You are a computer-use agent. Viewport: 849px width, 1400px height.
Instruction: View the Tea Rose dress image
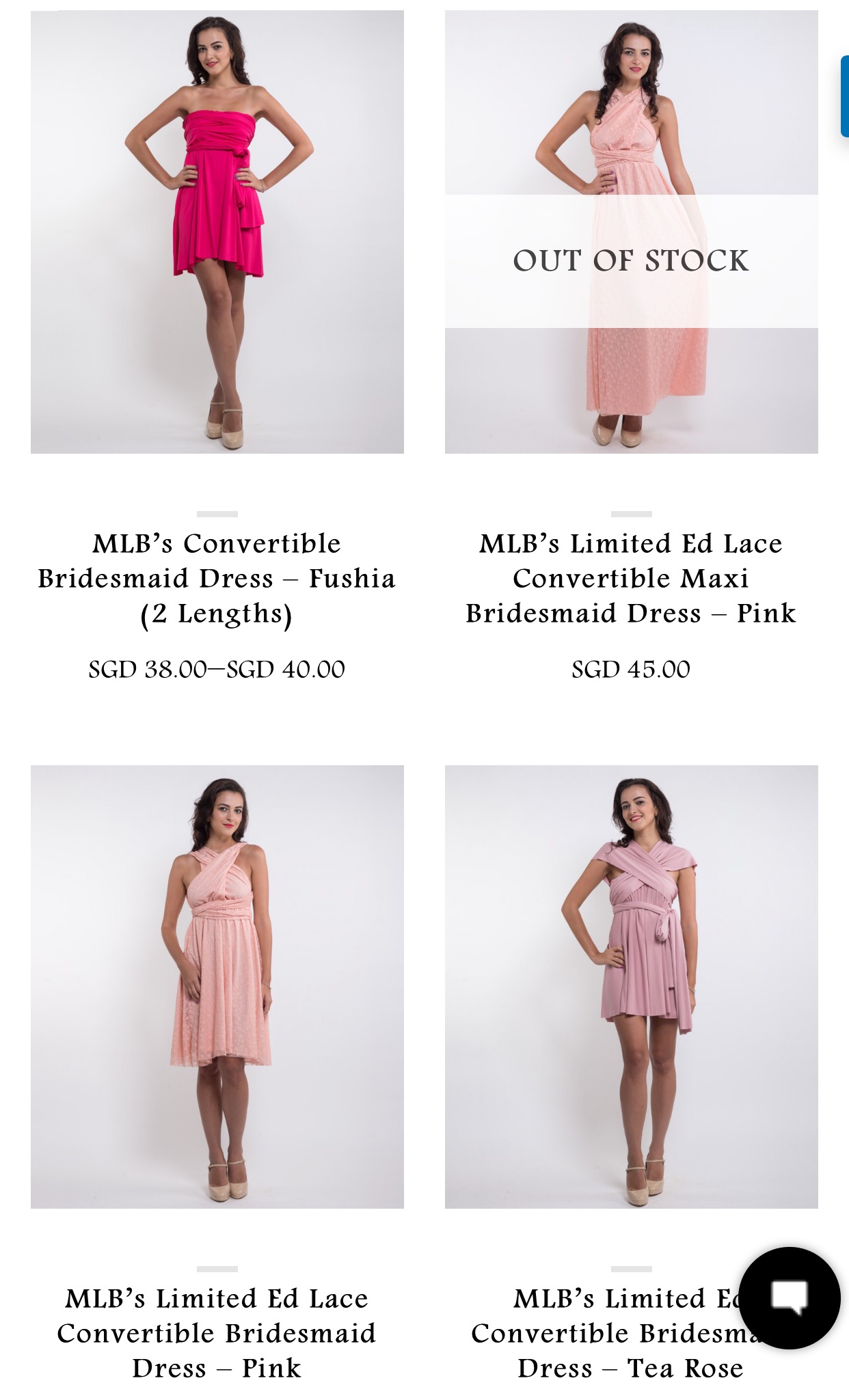pos(632,987)
